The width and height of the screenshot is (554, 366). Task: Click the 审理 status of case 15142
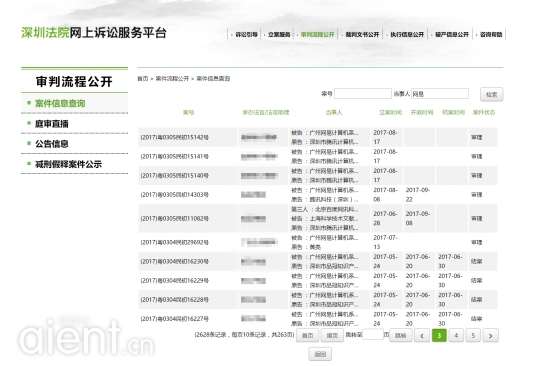point(476,137)
